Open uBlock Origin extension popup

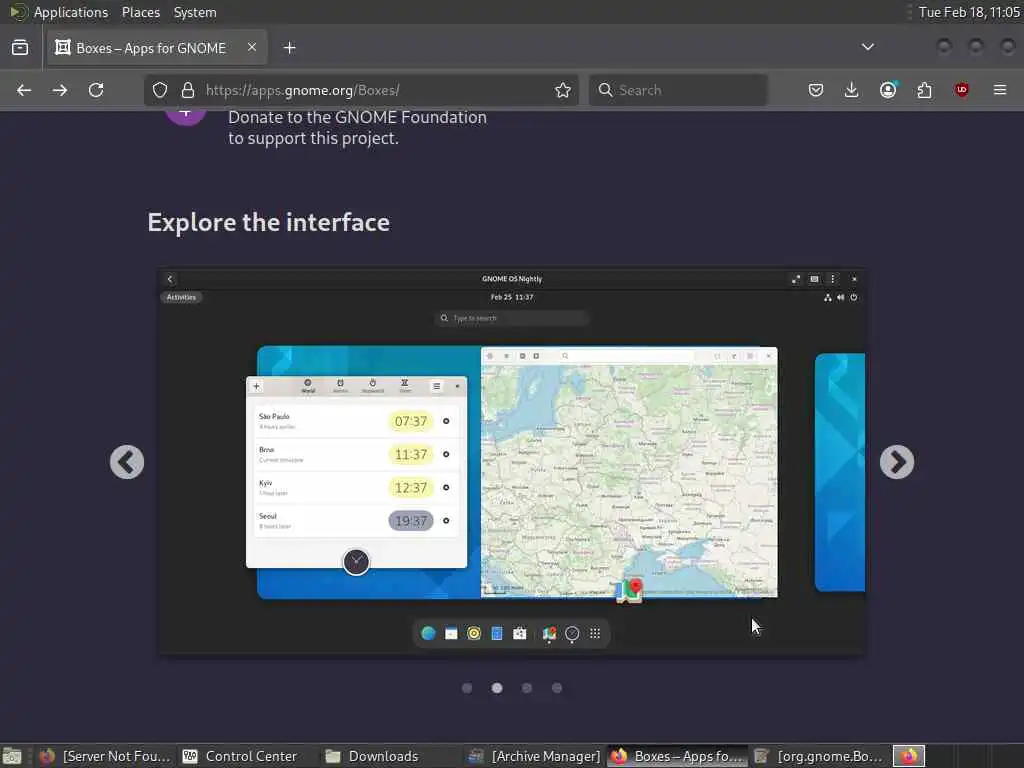961,90
